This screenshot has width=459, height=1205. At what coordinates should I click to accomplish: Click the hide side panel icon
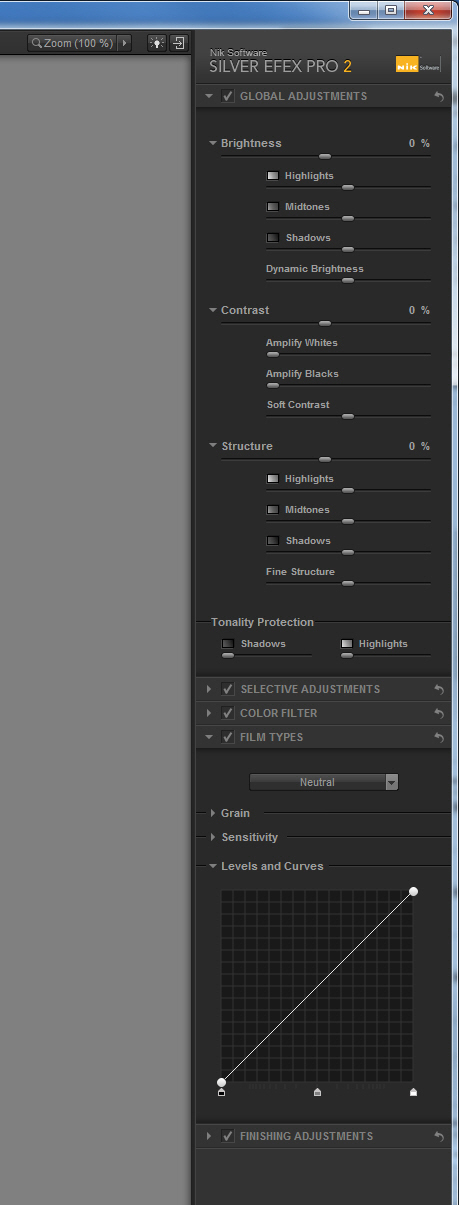tap(178, 43)
